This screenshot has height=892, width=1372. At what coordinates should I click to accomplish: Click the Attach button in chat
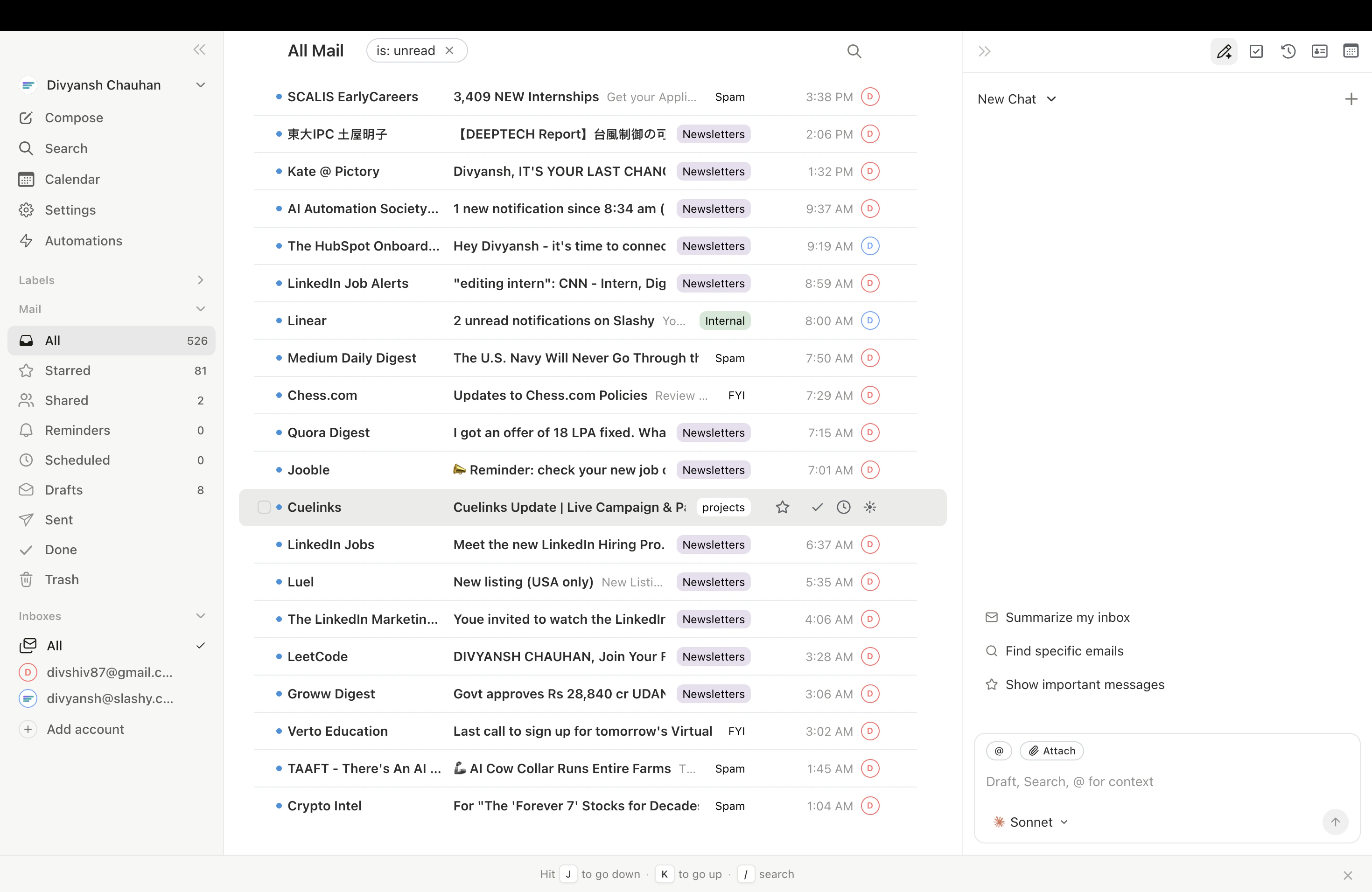(1052, 751)
